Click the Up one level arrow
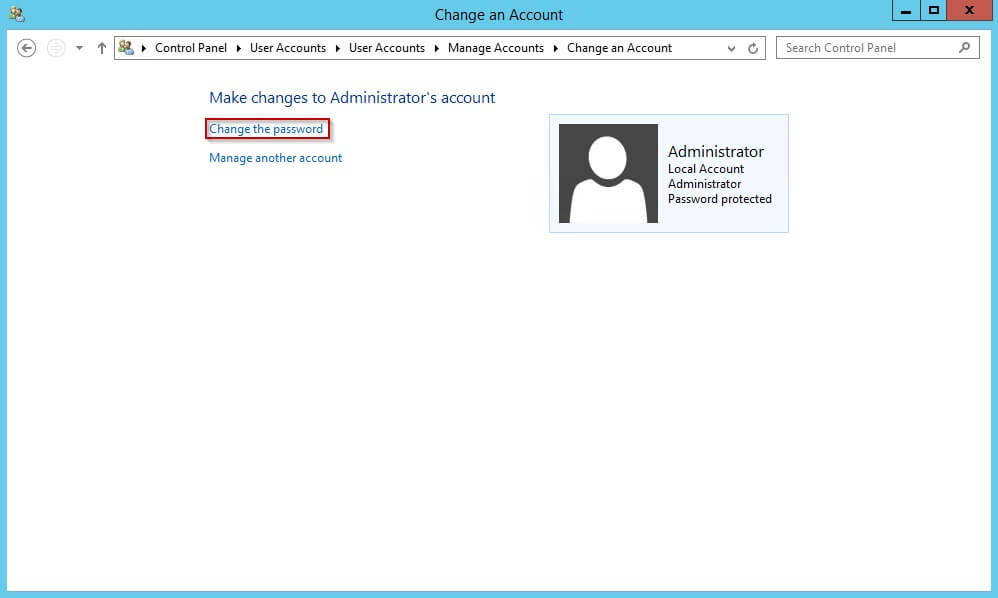 tap(101, 47)
